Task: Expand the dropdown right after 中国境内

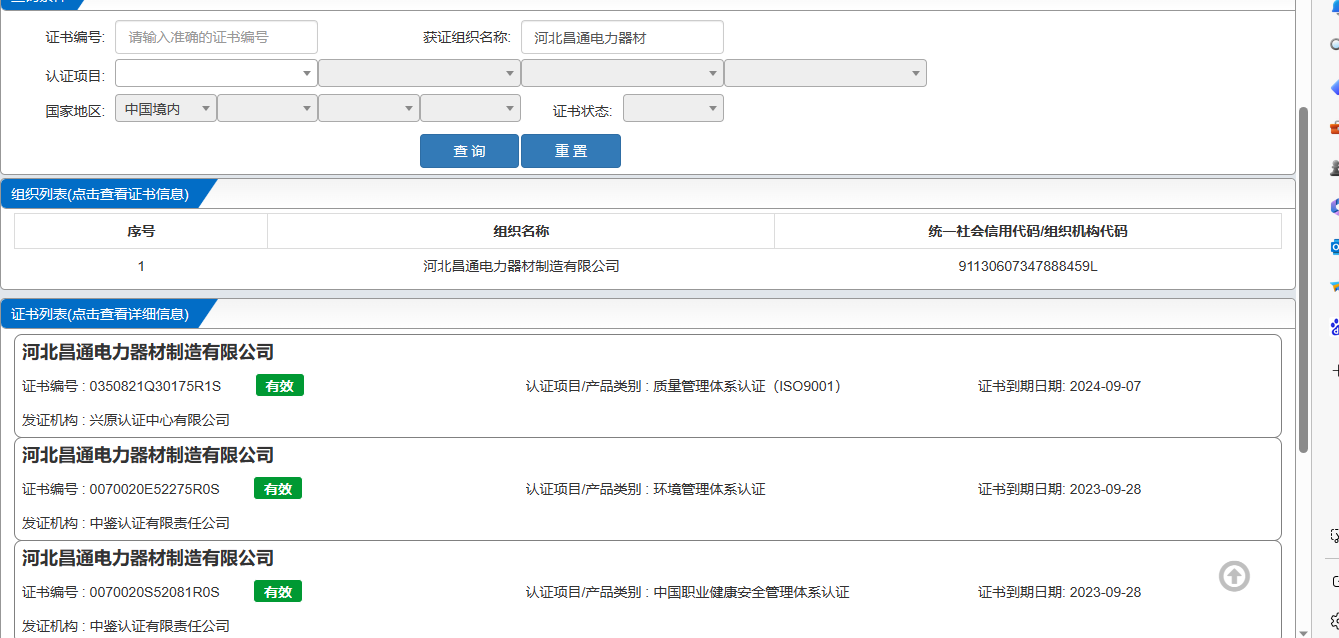Action: click(x=267, y=108)
